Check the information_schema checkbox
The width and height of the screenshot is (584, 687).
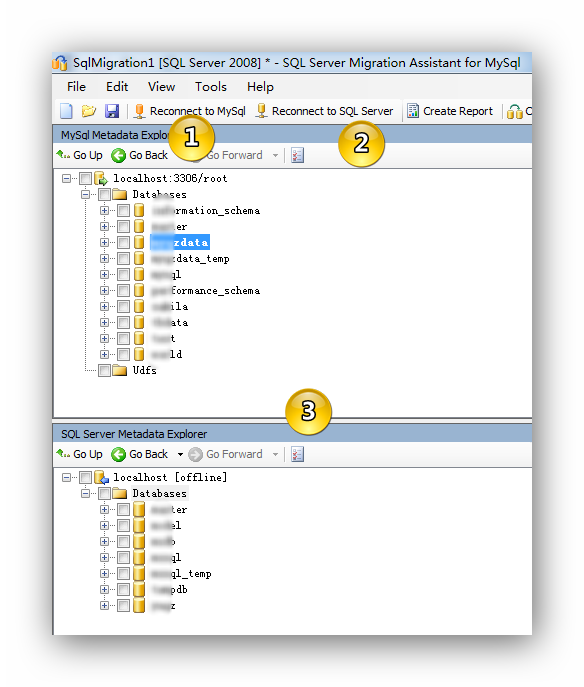coord(124,210)
